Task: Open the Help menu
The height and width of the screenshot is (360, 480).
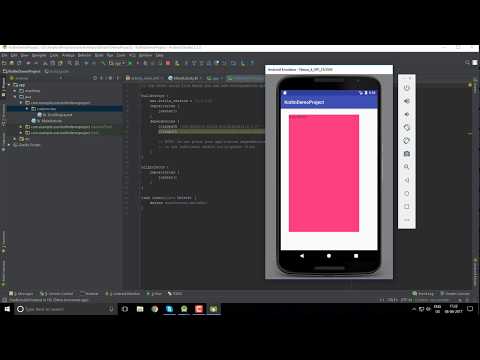Action: (x=159, y=55)
